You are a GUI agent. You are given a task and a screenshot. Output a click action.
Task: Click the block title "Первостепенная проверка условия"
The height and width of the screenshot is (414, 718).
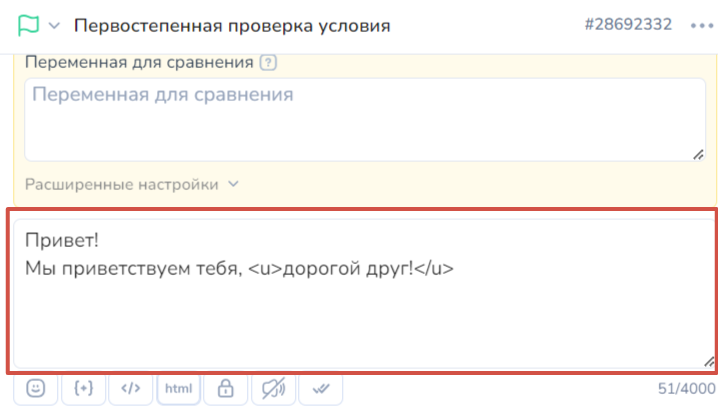click(x=233, y=25)
